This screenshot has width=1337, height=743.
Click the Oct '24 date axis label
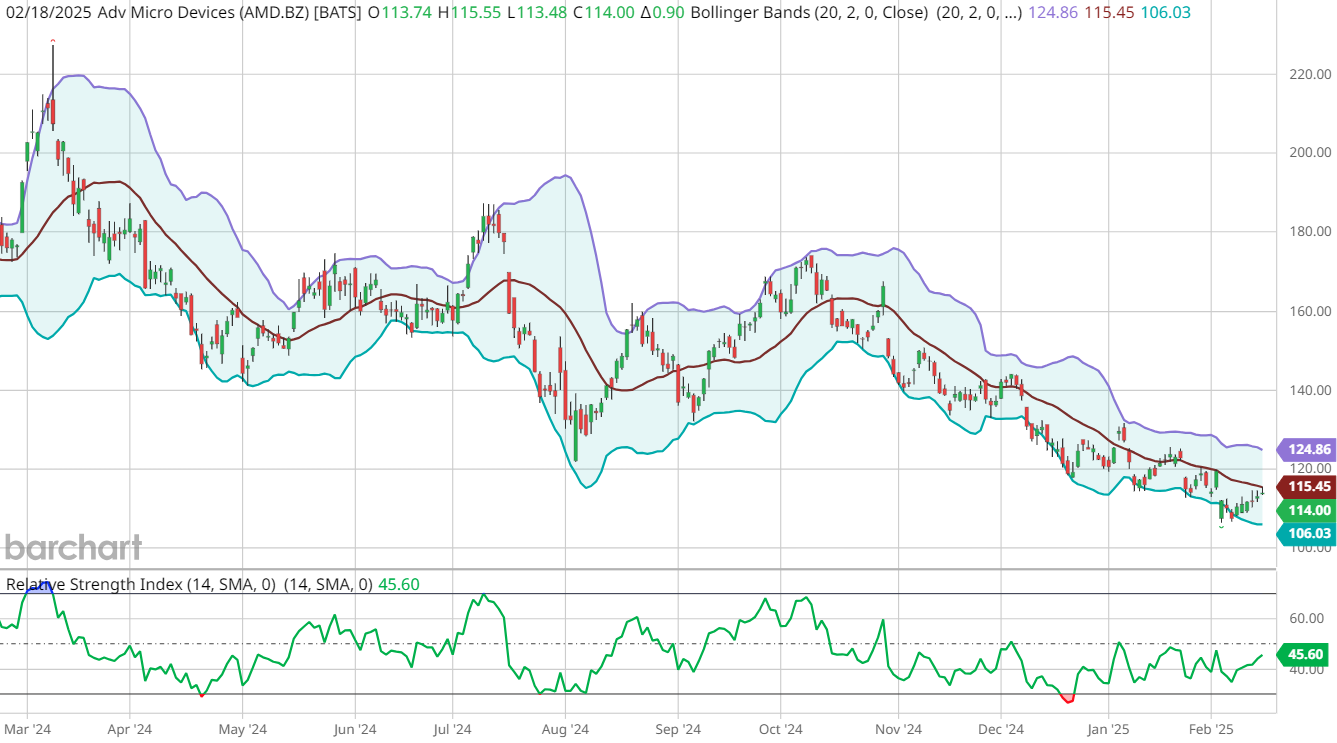pyautogui.click(x=781, y=729)
